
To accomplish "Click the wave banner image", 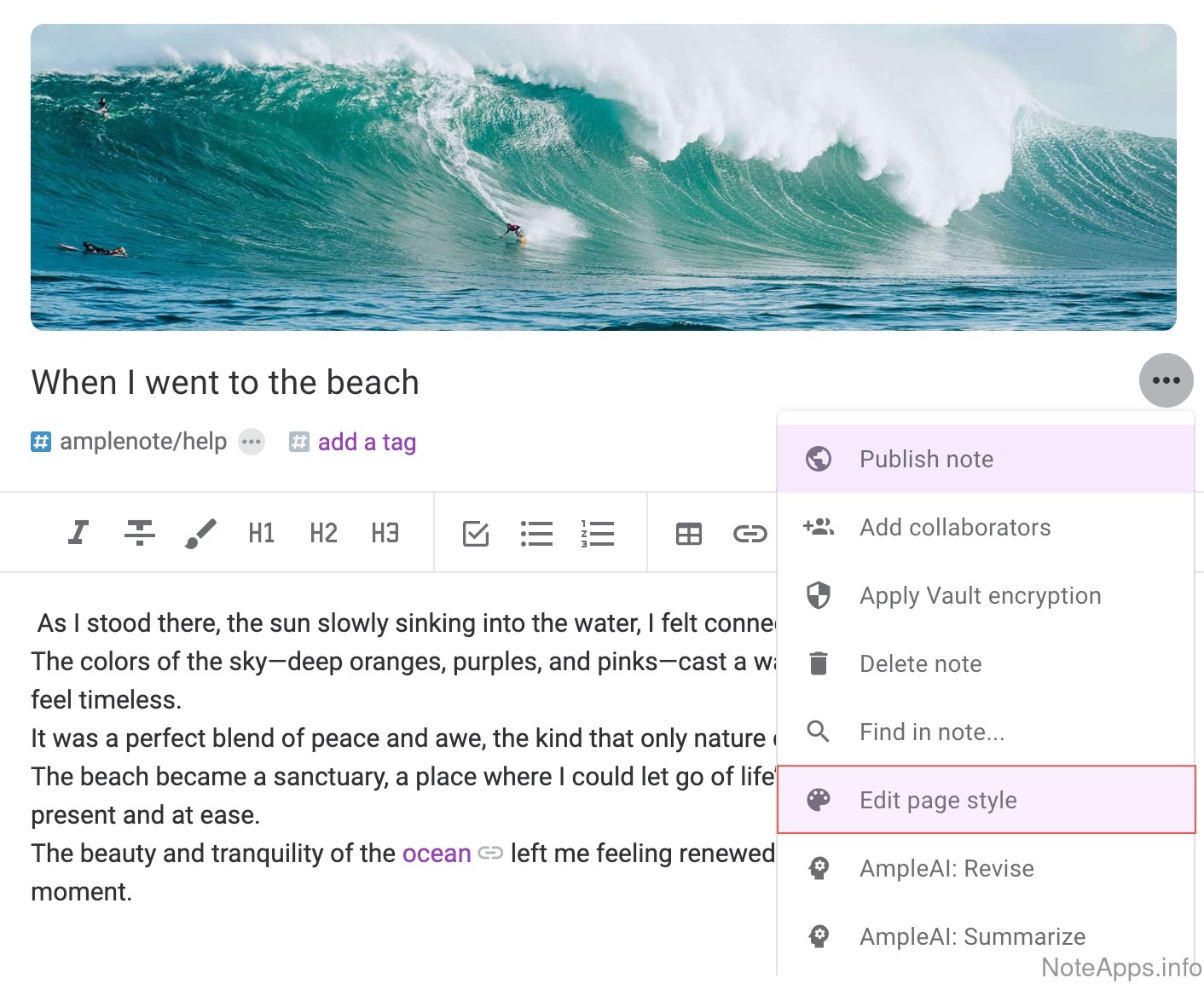I will (x=603, y=177).
